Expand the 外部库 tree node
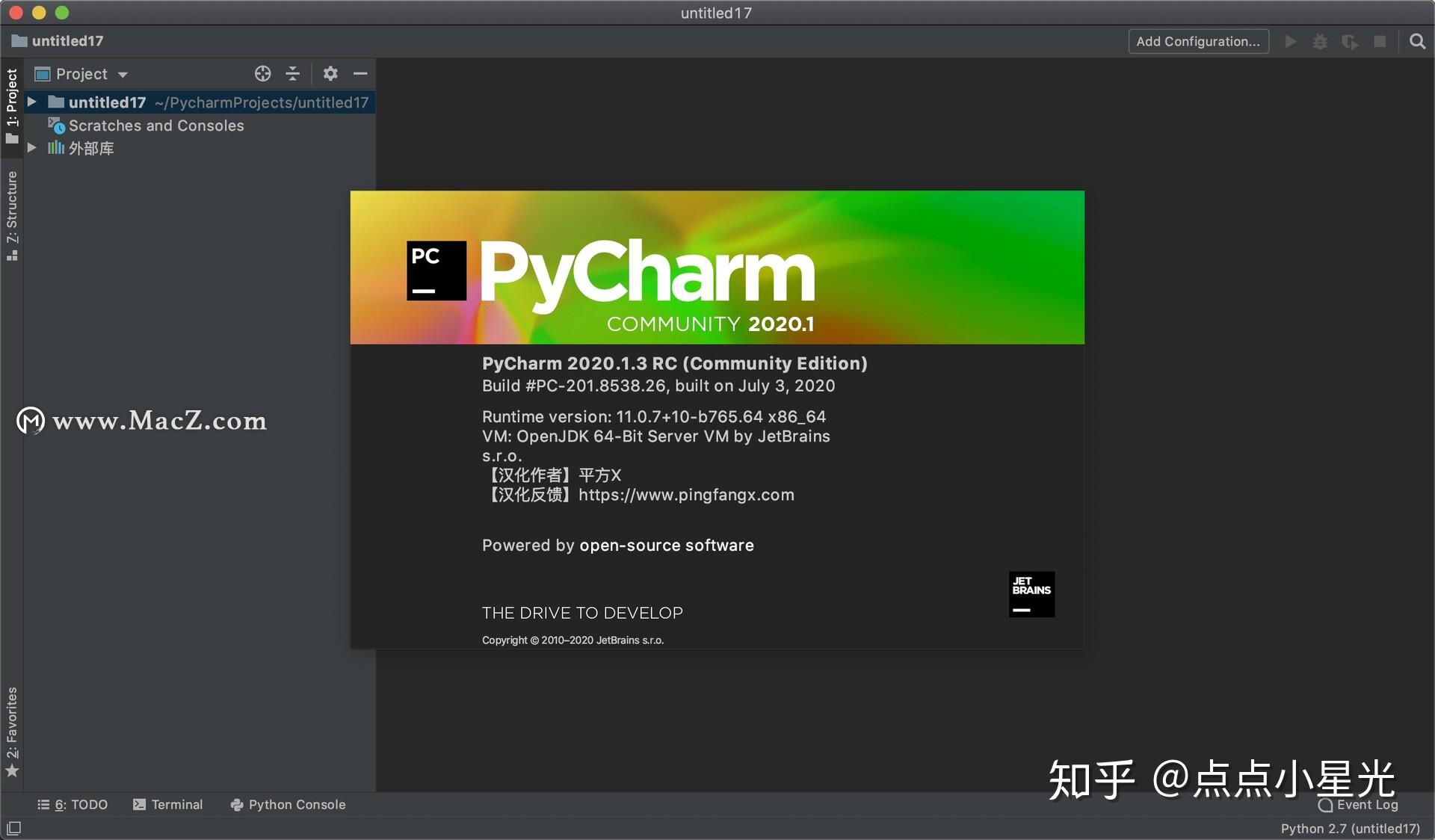Screen dimensions: 1435x840 [31, 148]
